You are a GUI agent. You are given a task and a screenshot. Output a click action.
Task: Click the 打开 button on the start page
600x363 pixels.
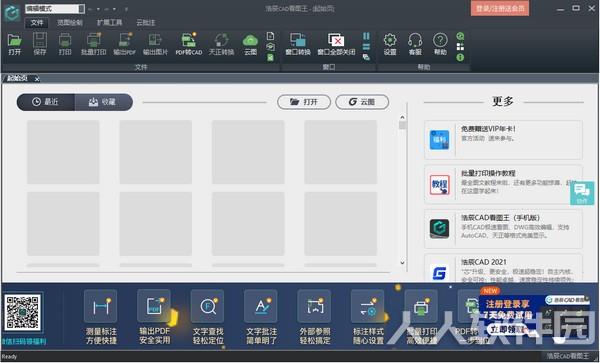(x=304, y=102)
